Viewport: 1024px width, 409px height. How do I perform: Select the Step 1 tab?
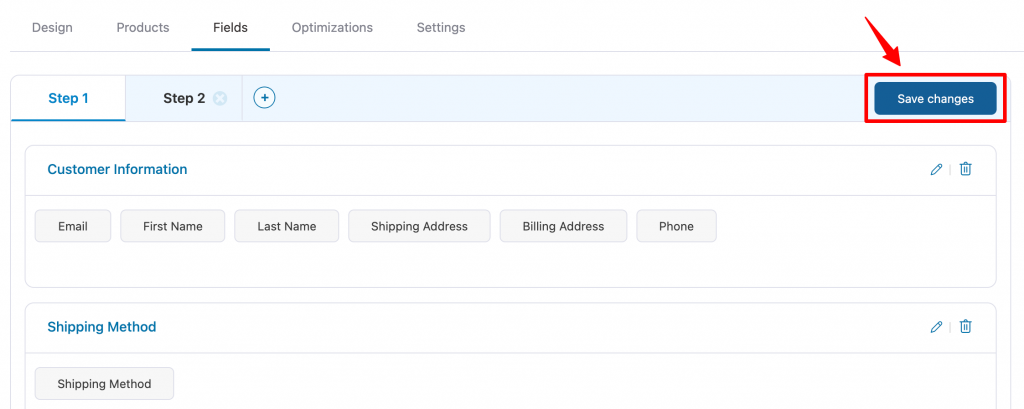click(69, 99)
